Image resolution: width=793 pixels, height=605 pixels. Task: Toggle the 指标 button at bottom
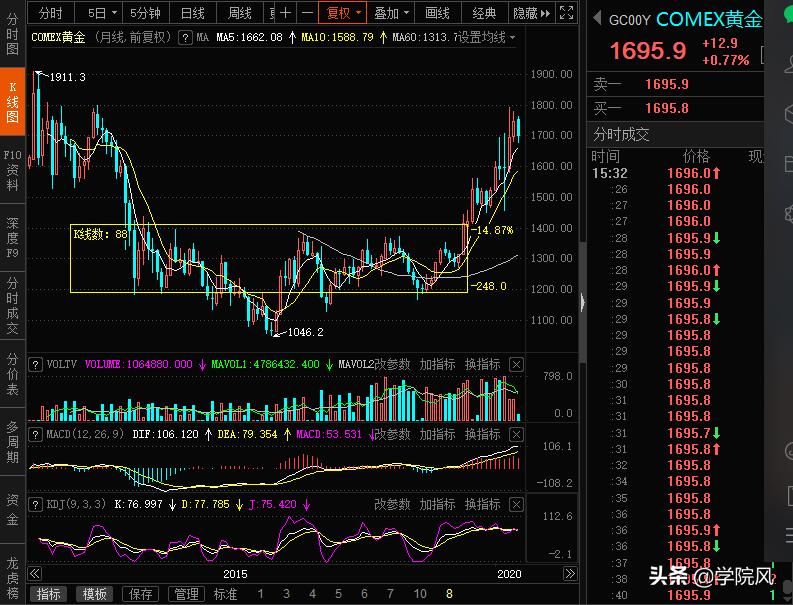coord(49,594)
